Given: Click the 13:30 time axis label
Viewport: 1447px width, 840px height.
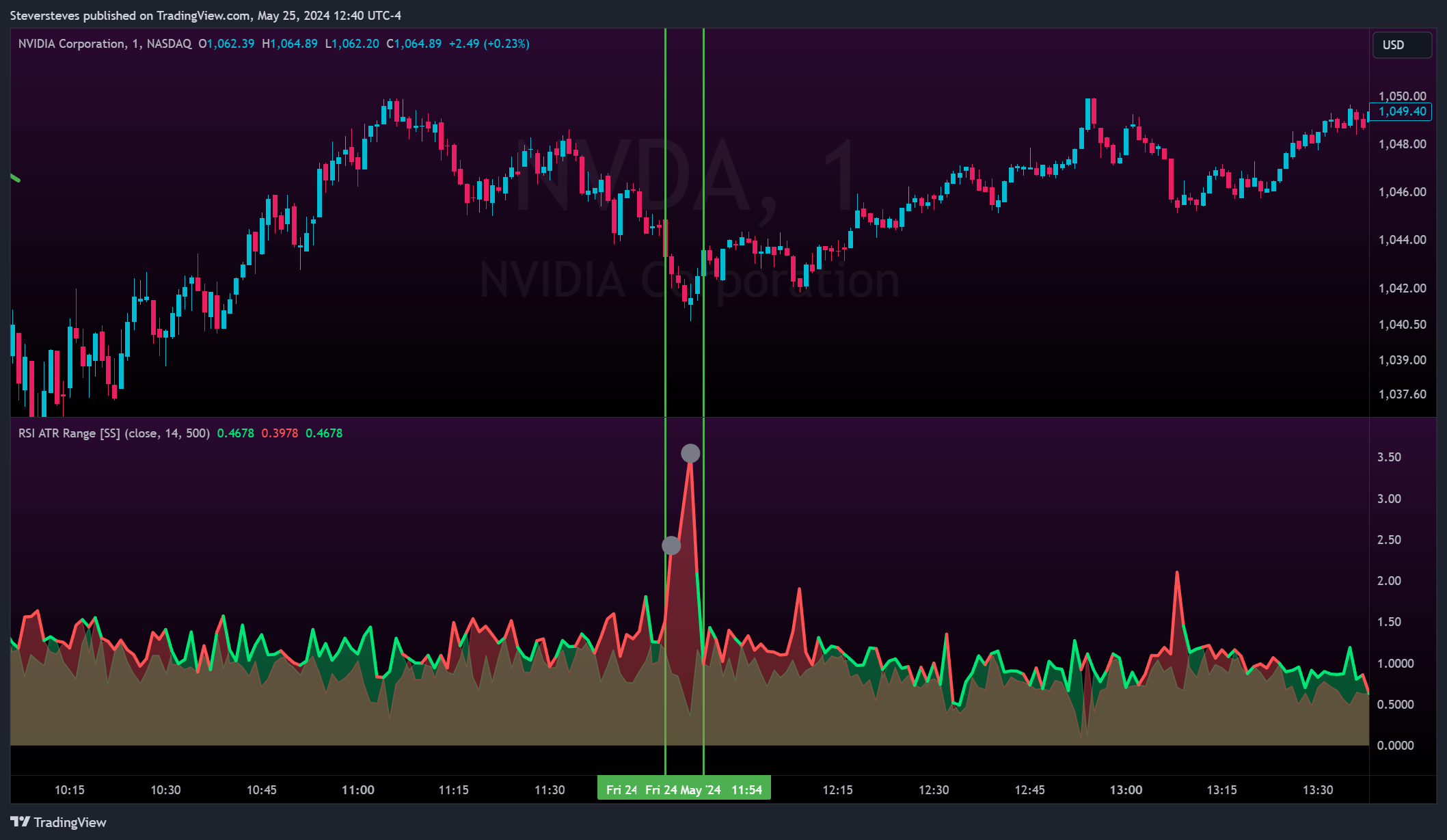Looking at the screenshot, I should click(1318, 790).
